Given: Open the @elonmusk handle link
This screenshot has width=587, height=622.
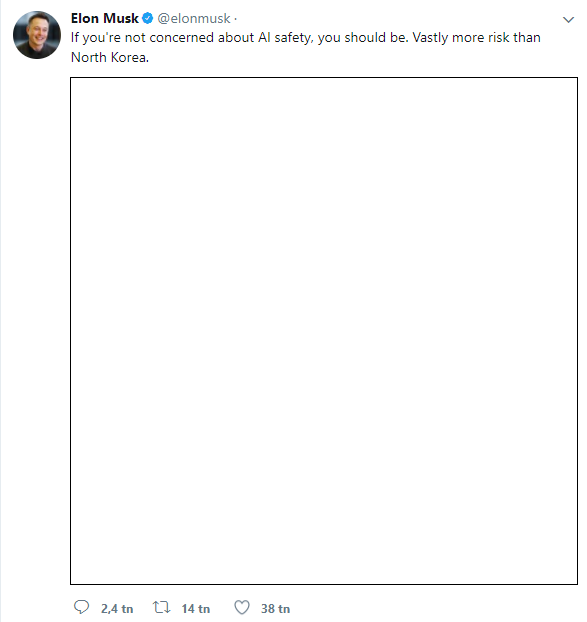Looking at the screenshot, I should coord(194,18).
